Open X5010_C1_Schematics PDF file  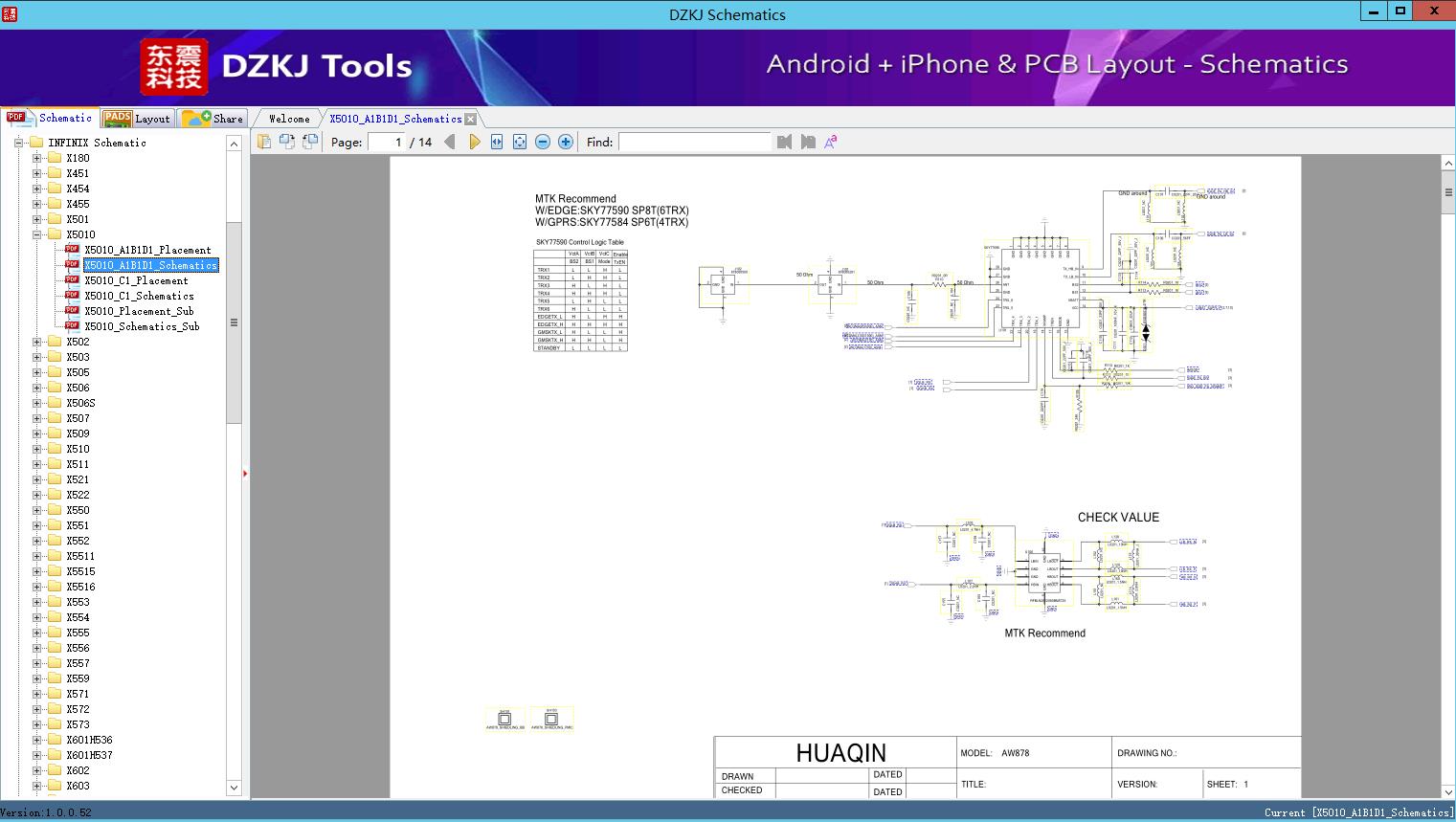point(139,296)
